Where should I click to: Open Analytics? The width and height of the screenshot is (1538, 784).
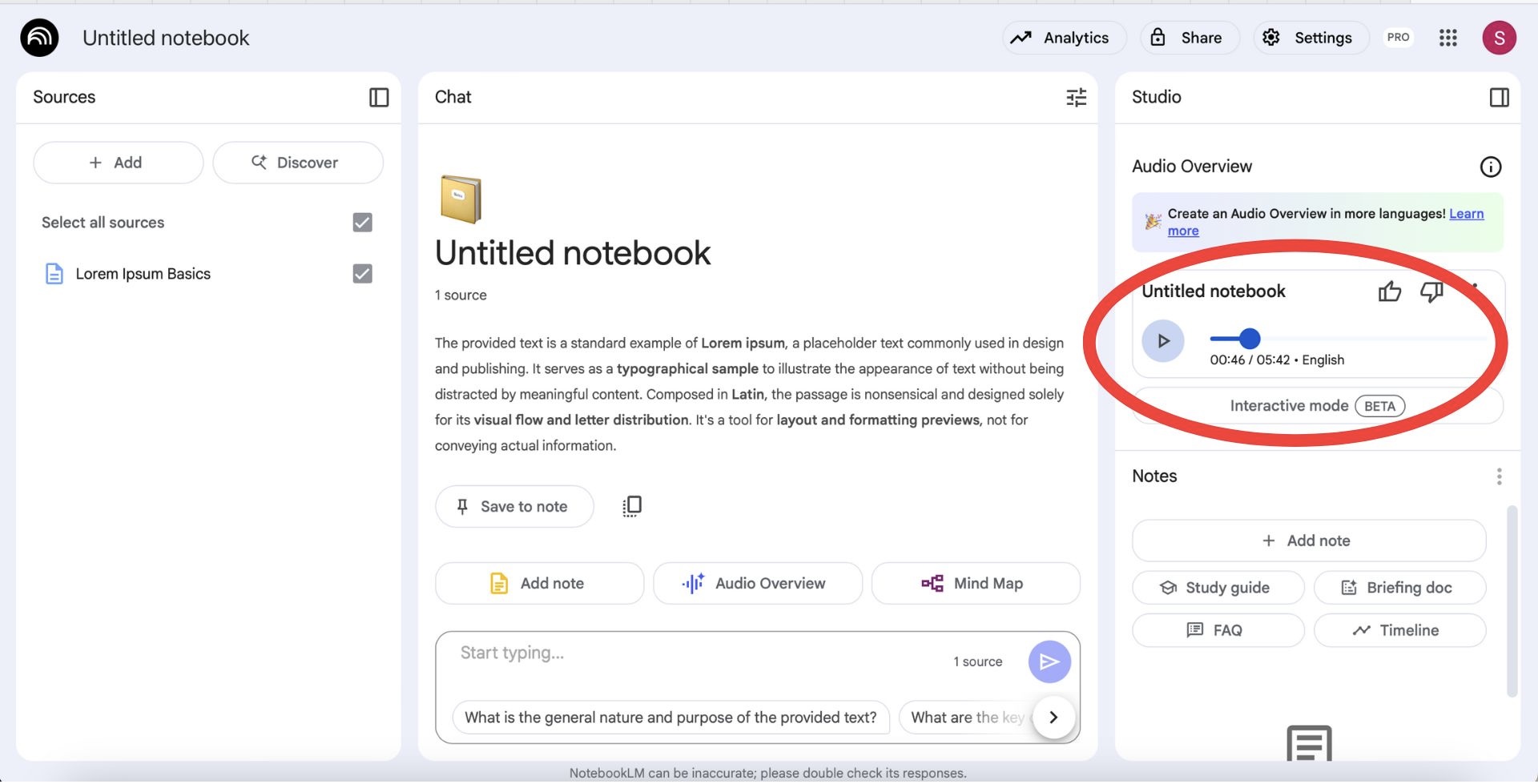pyautogui.click(x=1063, y=38)
